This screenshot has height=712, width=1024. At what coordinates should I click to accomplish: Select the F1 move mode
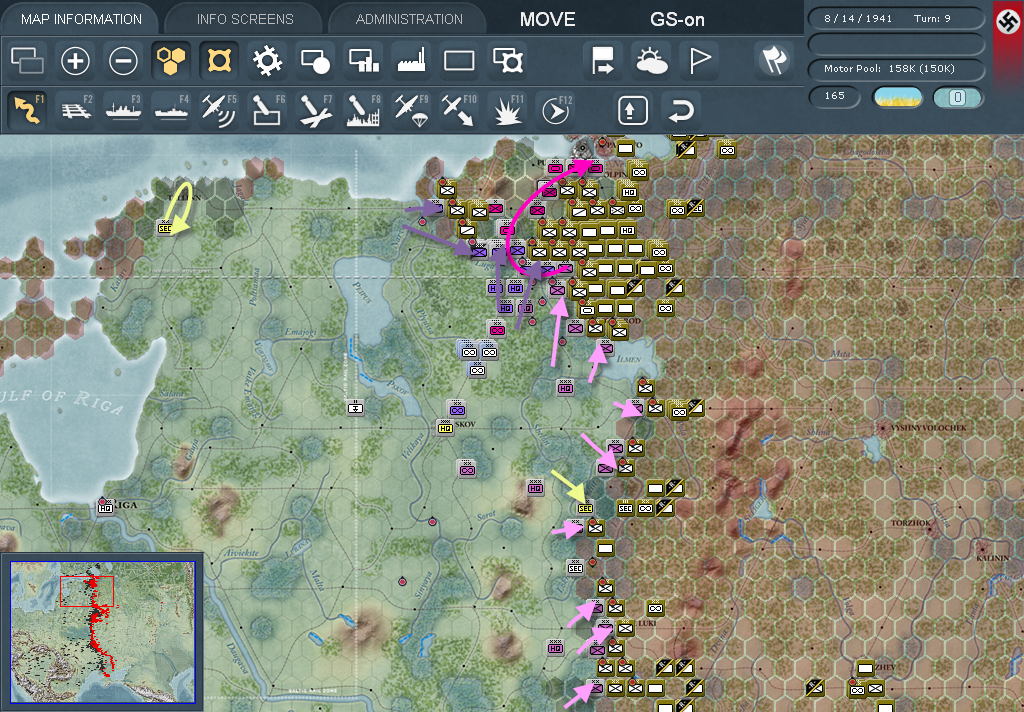coord(27,110)
